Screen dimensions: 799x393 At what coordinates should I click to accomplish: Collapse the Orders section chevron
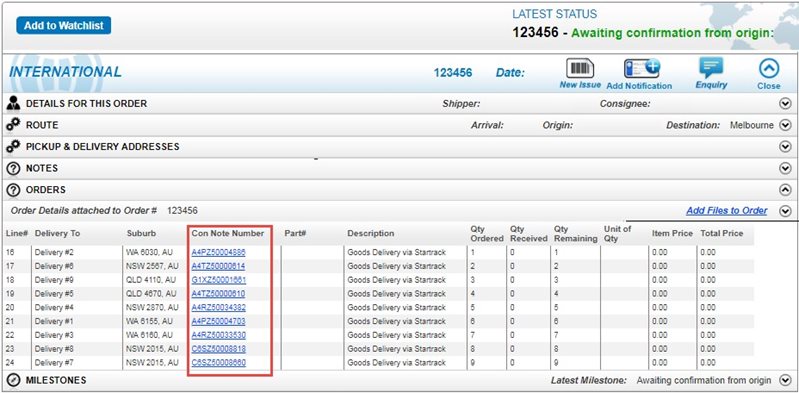click(785, 190)
